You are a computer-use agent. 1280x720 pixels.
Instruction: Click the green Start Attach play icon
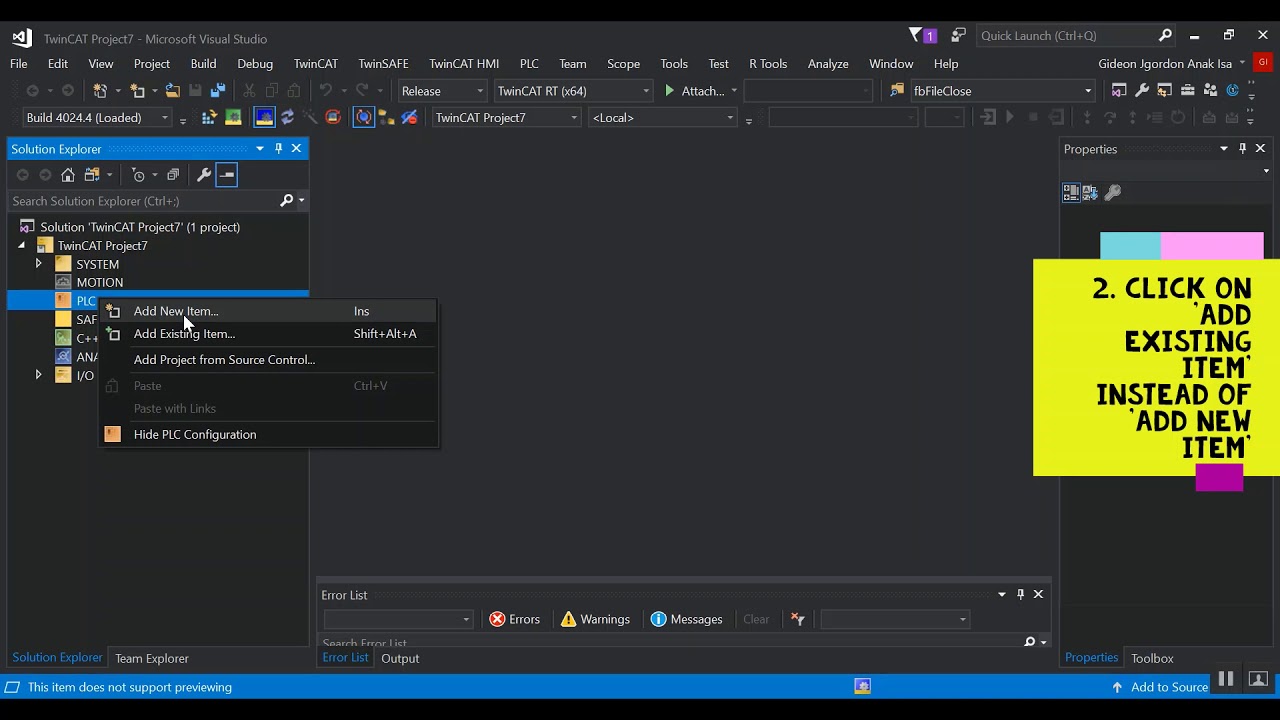pos(670,91)
